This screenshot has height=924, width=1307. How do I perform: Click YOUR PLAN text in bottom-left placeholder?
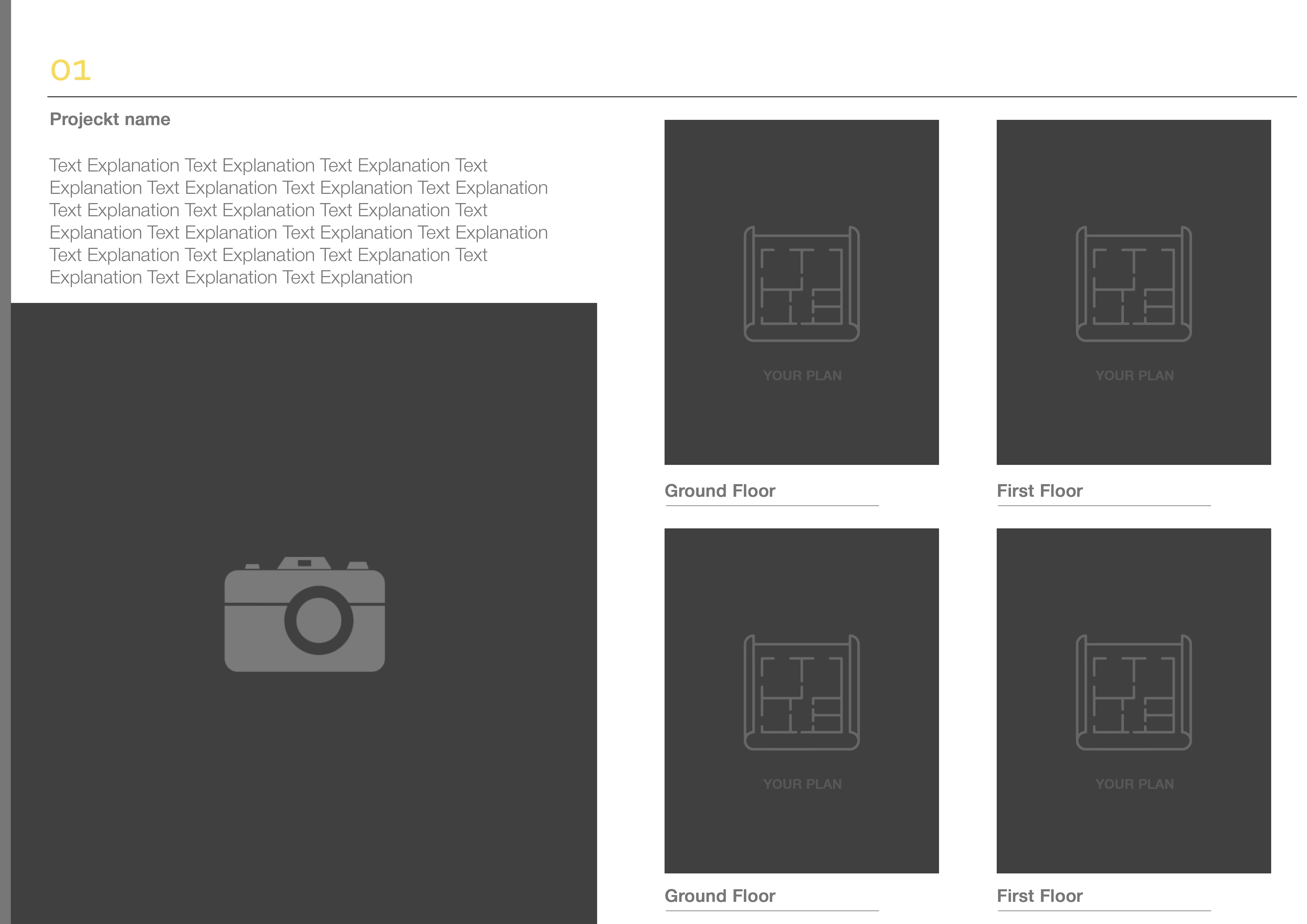(802, 784)
